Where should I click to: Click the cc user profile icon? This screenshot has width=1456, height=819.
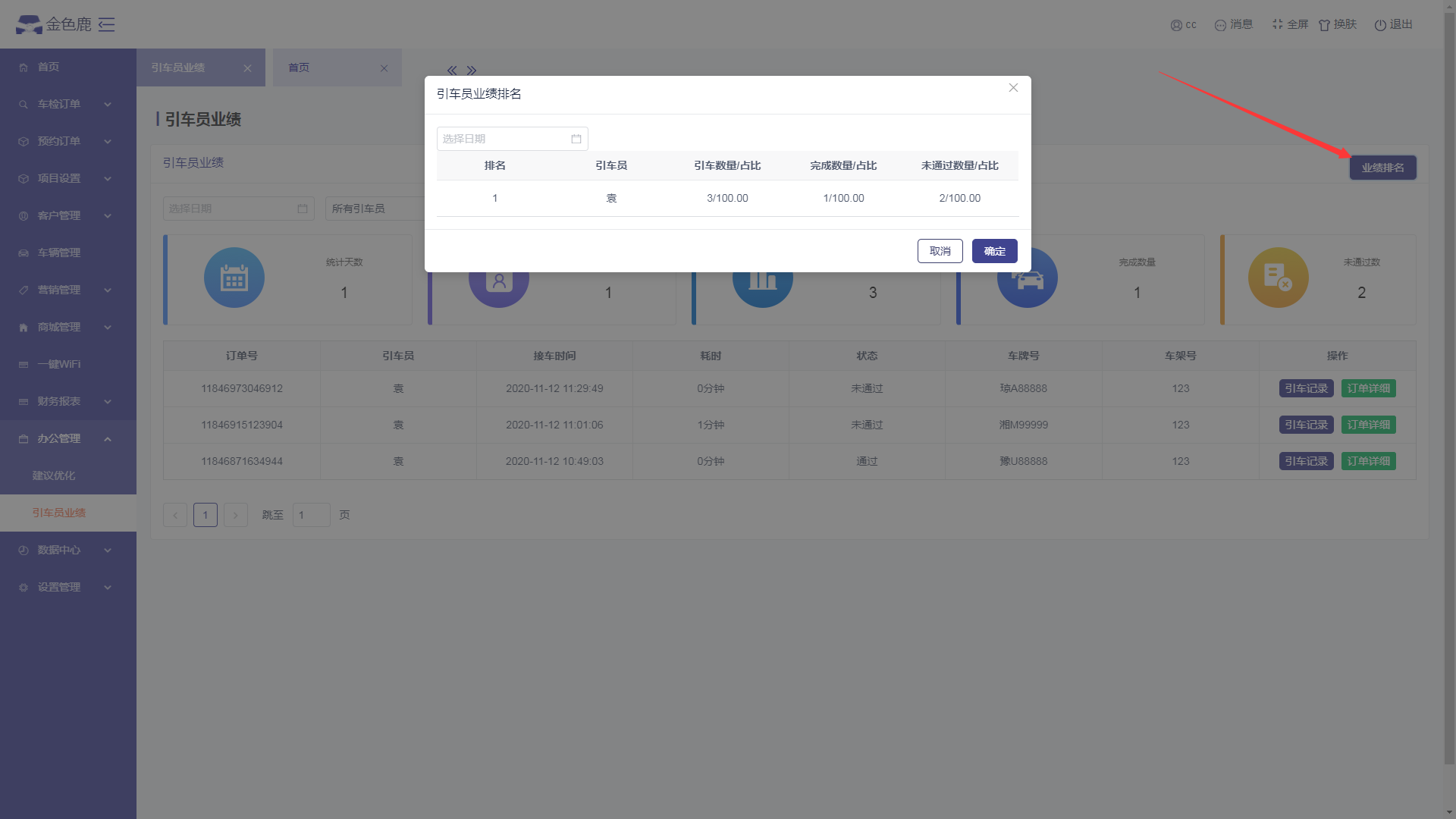(x=1176, y=25)
